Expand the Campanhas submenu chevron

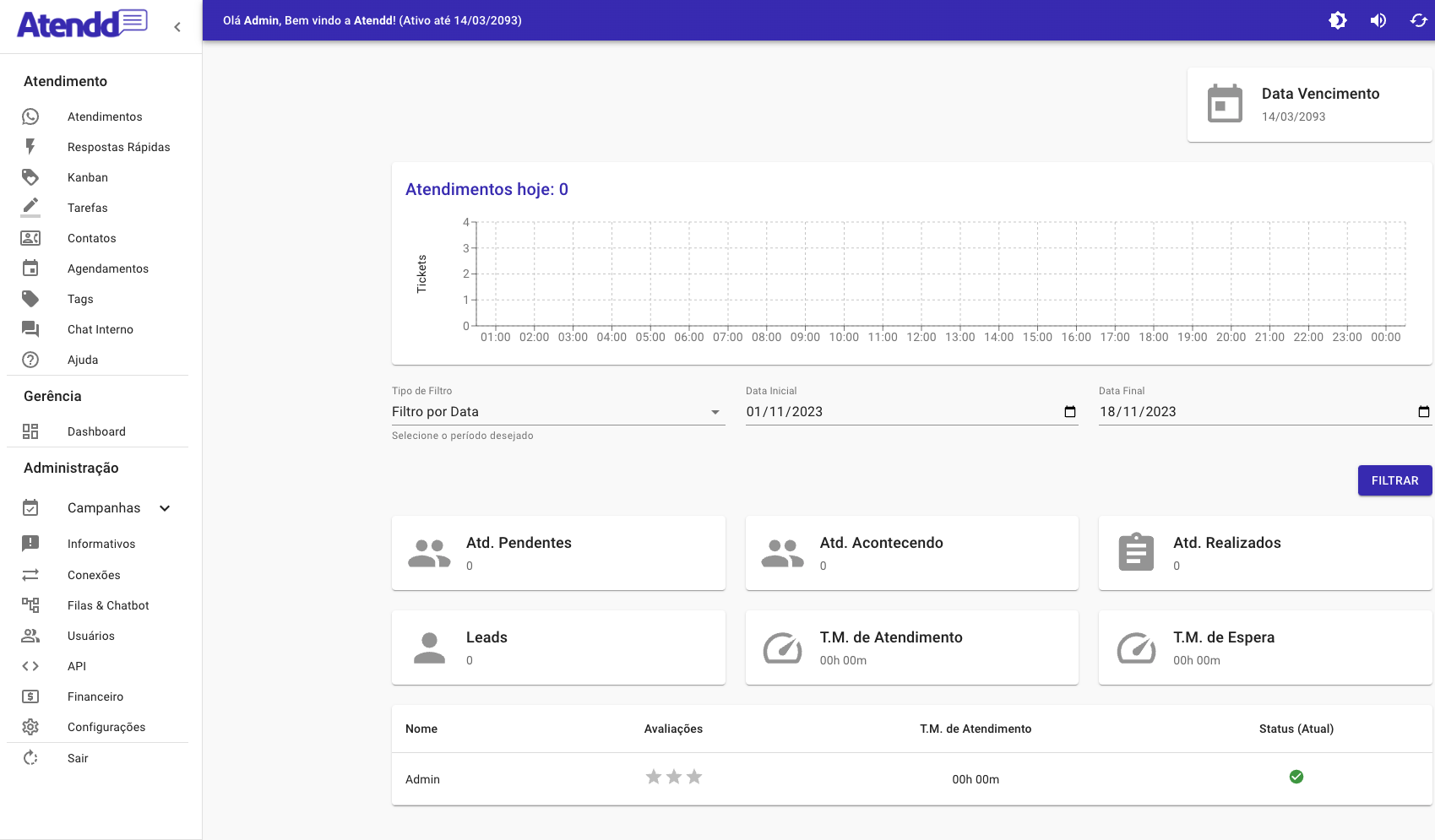click(x=165, y=508)
